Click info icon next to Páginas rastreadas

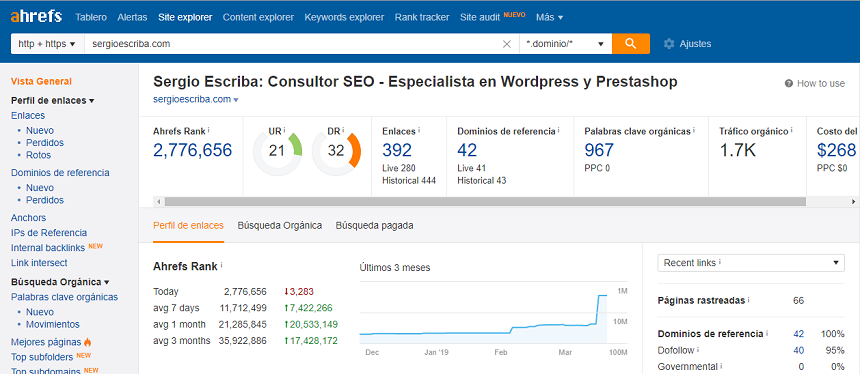coord(749,300)
